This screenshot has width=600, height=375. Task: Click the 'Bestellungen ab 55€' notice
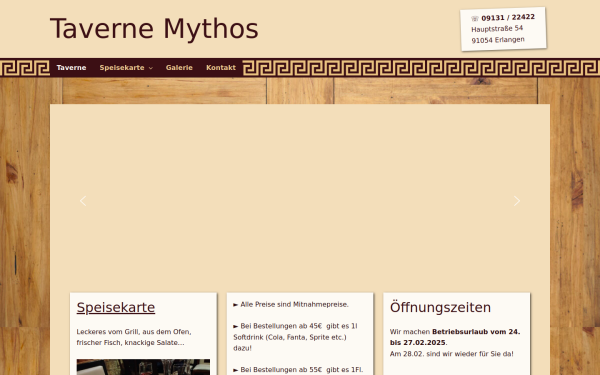tap(298, 370)
